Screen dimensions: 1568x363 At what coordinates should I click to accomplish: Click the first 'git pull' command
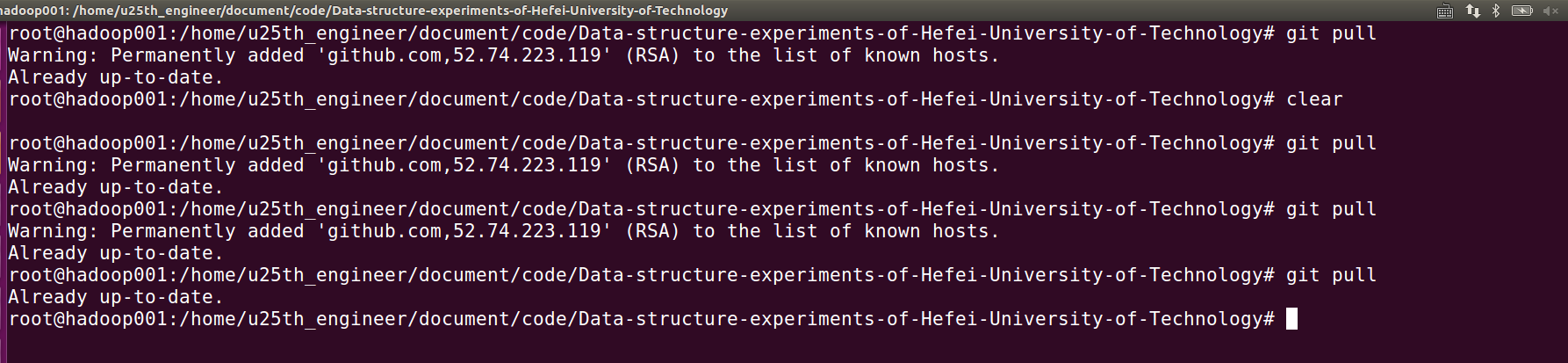[x=1331, y=33]
